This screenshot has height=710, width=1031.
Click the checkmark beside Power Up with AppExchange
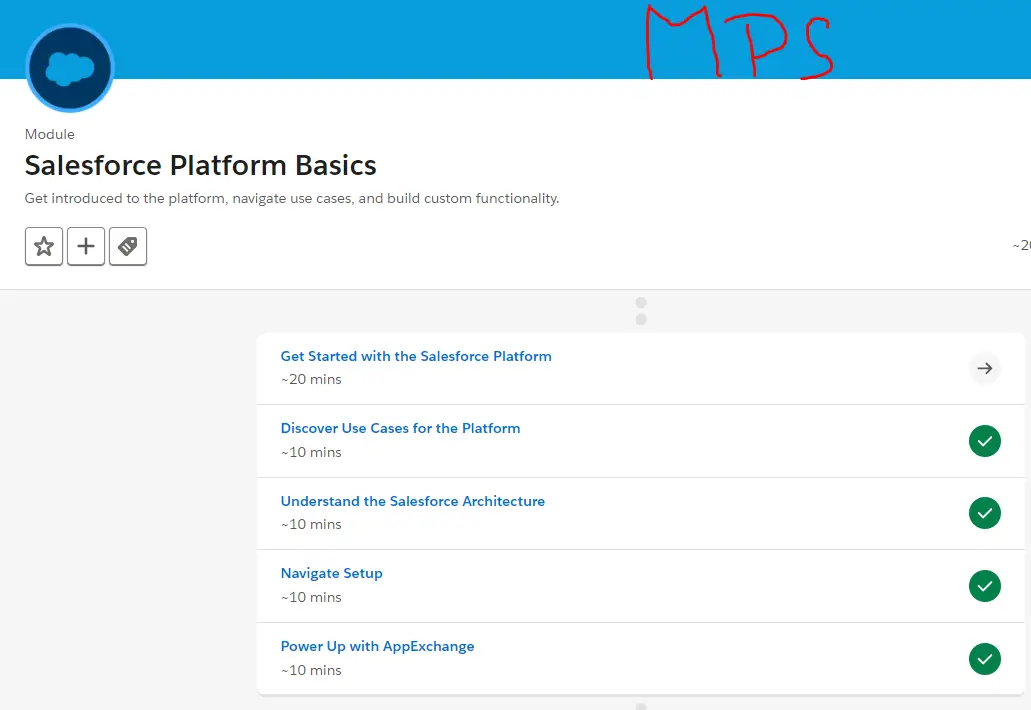tap(985, 659)
